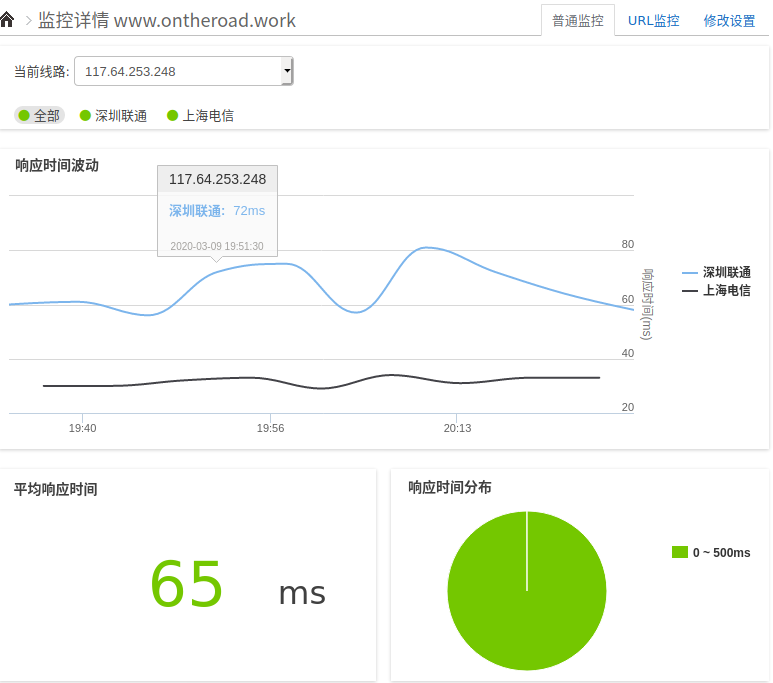The height and width of the screenshot is (683, 773).
Task: Toggle 上海电信 series in chart legend
Action: pyautogui.click(x=726, y=291)
